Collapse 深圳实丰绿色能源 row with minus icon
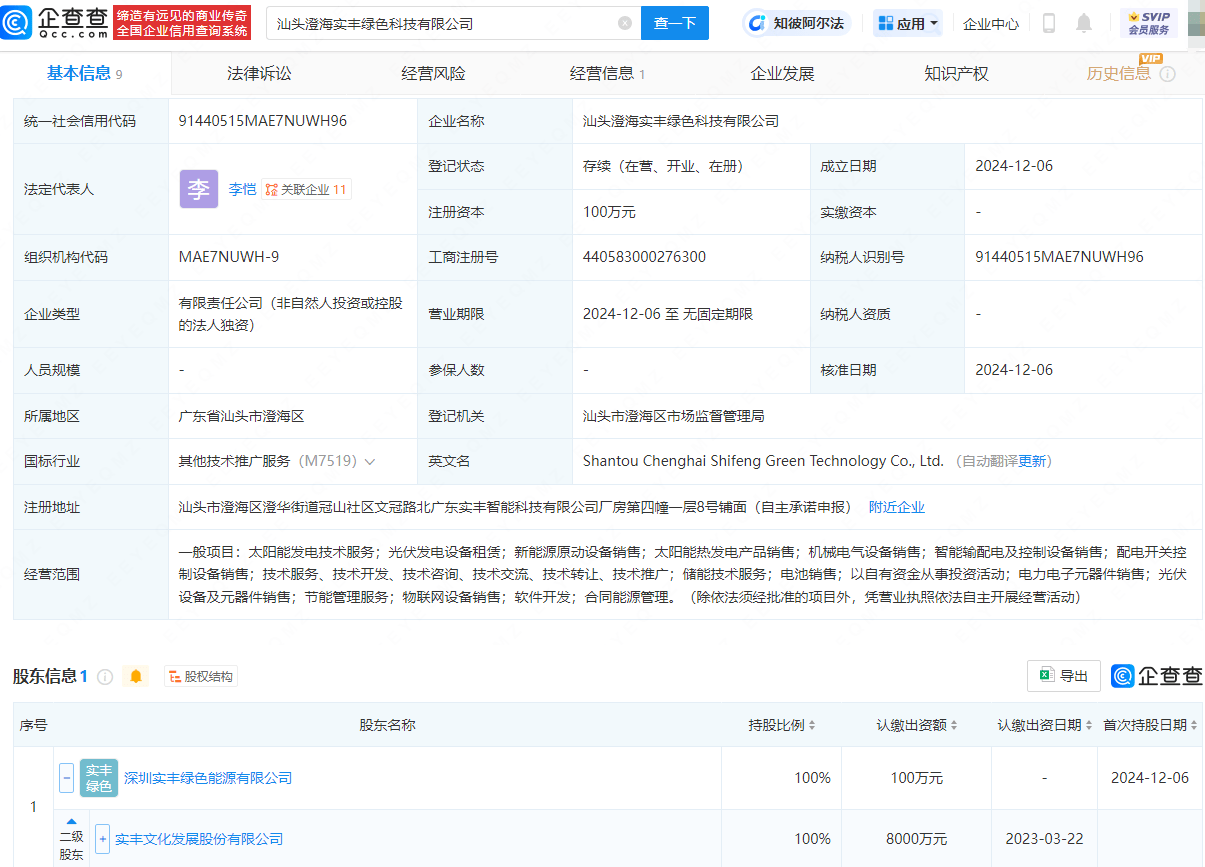The image size is (1205, 867). click(66, 777)
